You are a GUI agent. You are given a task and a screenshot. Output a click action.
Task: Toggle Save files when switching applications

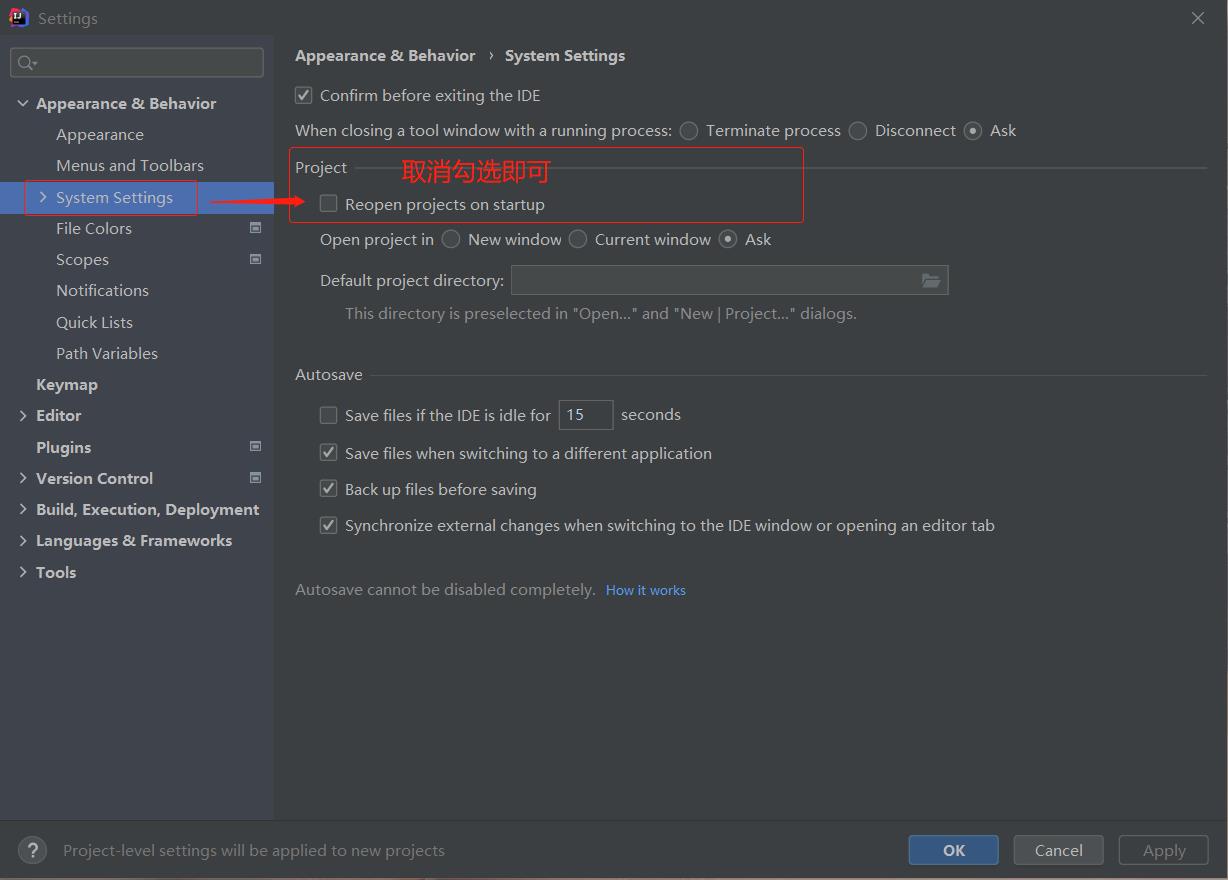tap(328, 453)
